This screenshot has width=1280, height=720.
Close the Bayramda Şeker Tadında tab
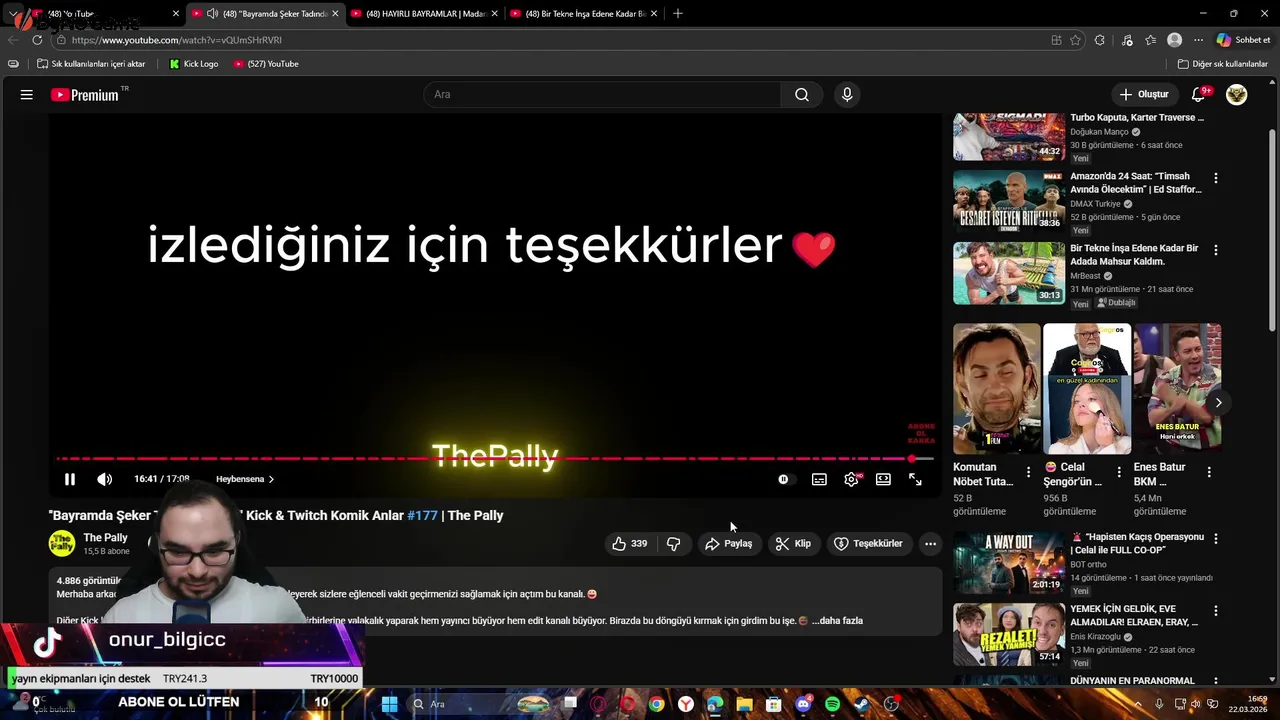click(335, 14)
